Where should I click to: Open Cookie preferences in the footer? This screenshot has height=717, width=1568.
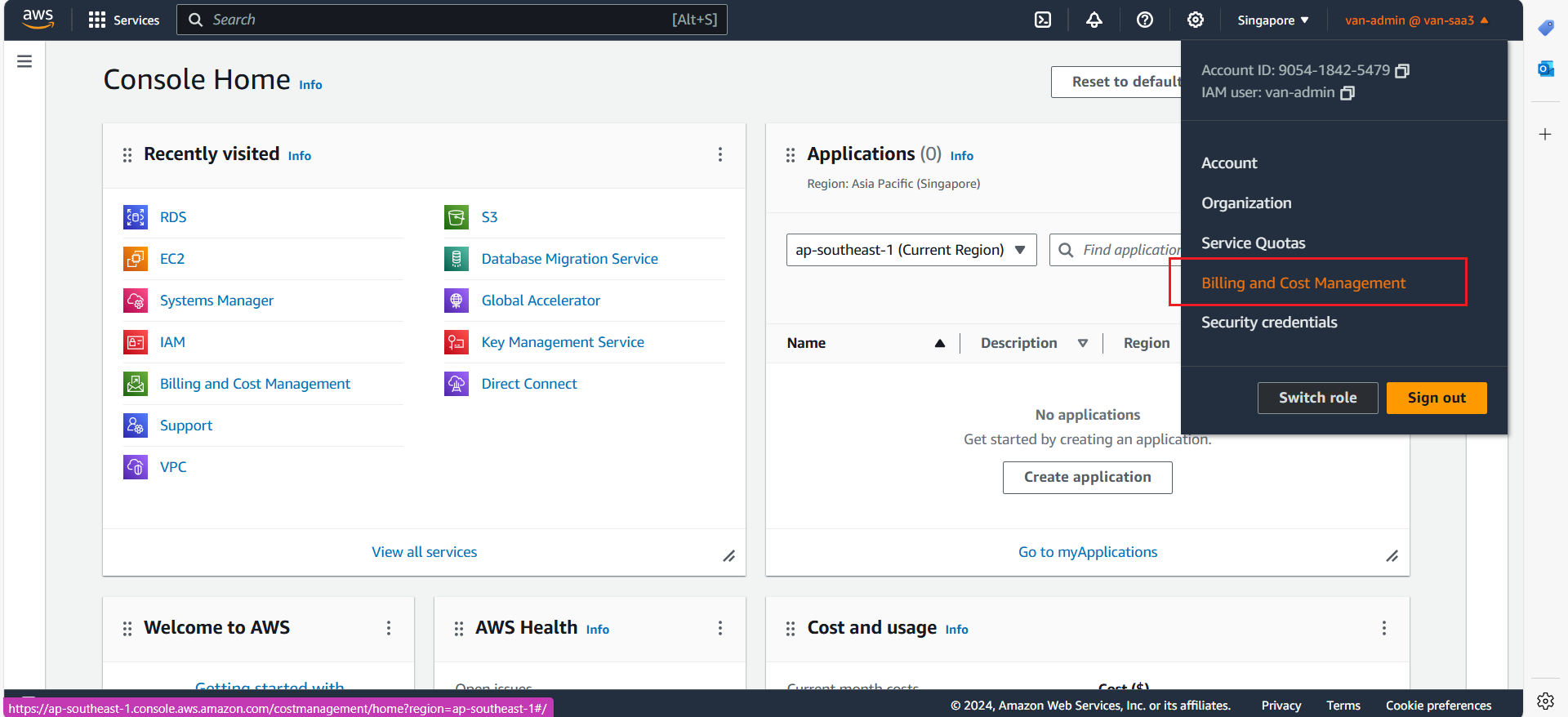pos(1438,706)
